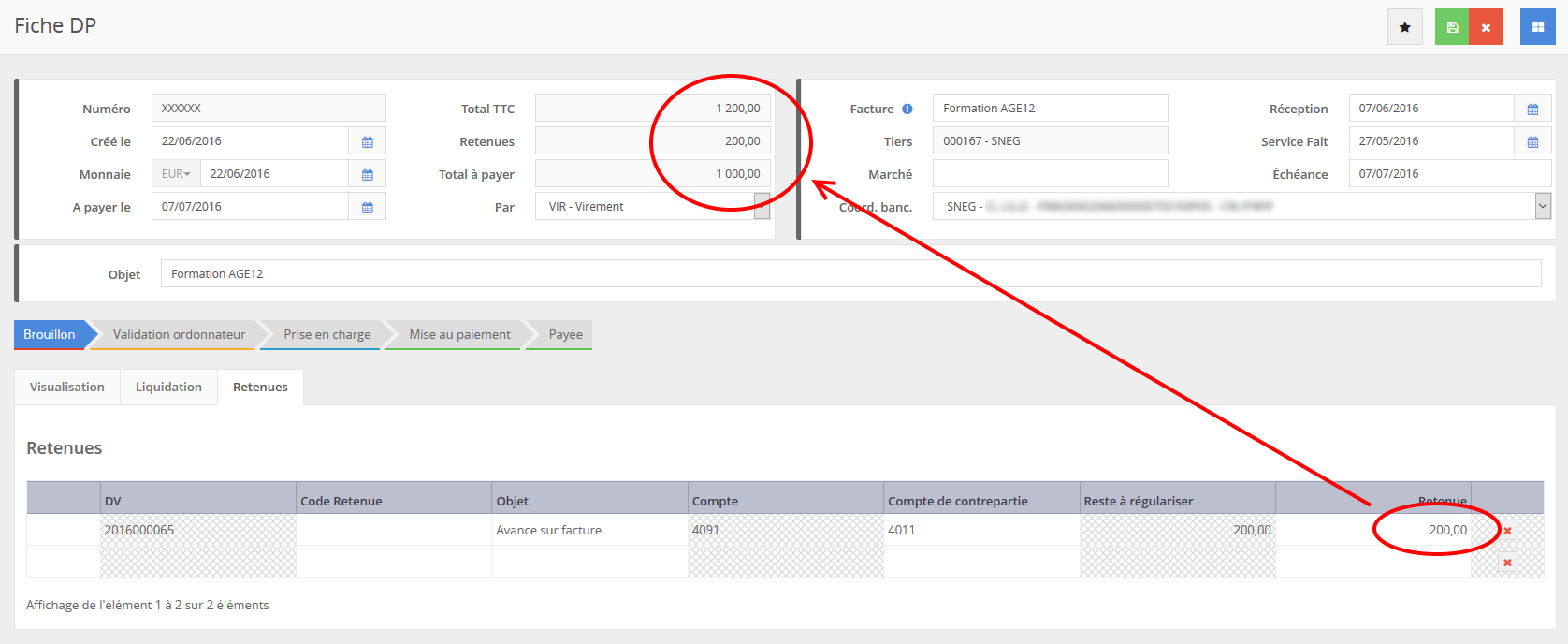Image resolution: width=1568 pixels, height=644 pixels.
Task: Open calendar picker for Créé le
Action: tap(368, 141)
